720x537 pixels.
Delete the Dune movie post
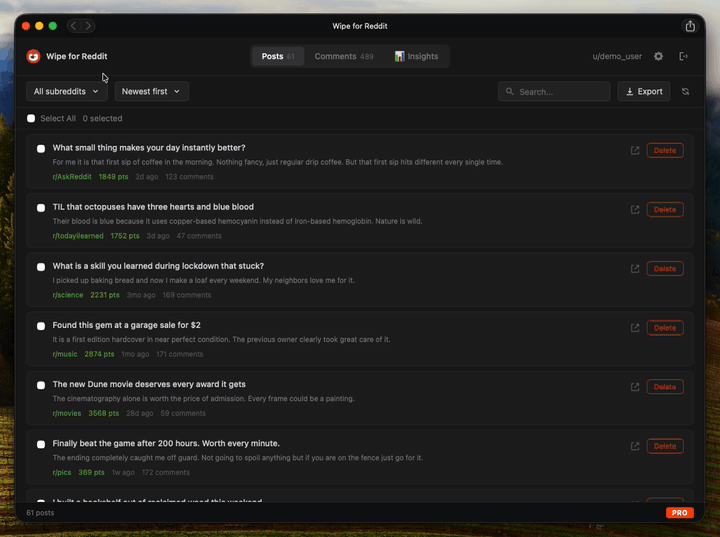(x=665, y=387)
